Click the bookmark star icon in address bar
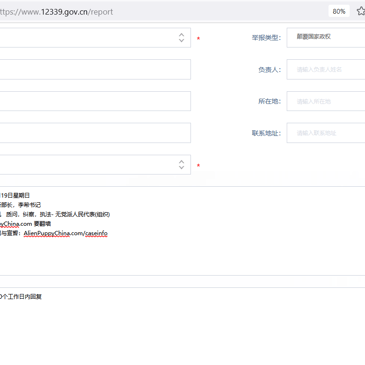 [361, 11]
